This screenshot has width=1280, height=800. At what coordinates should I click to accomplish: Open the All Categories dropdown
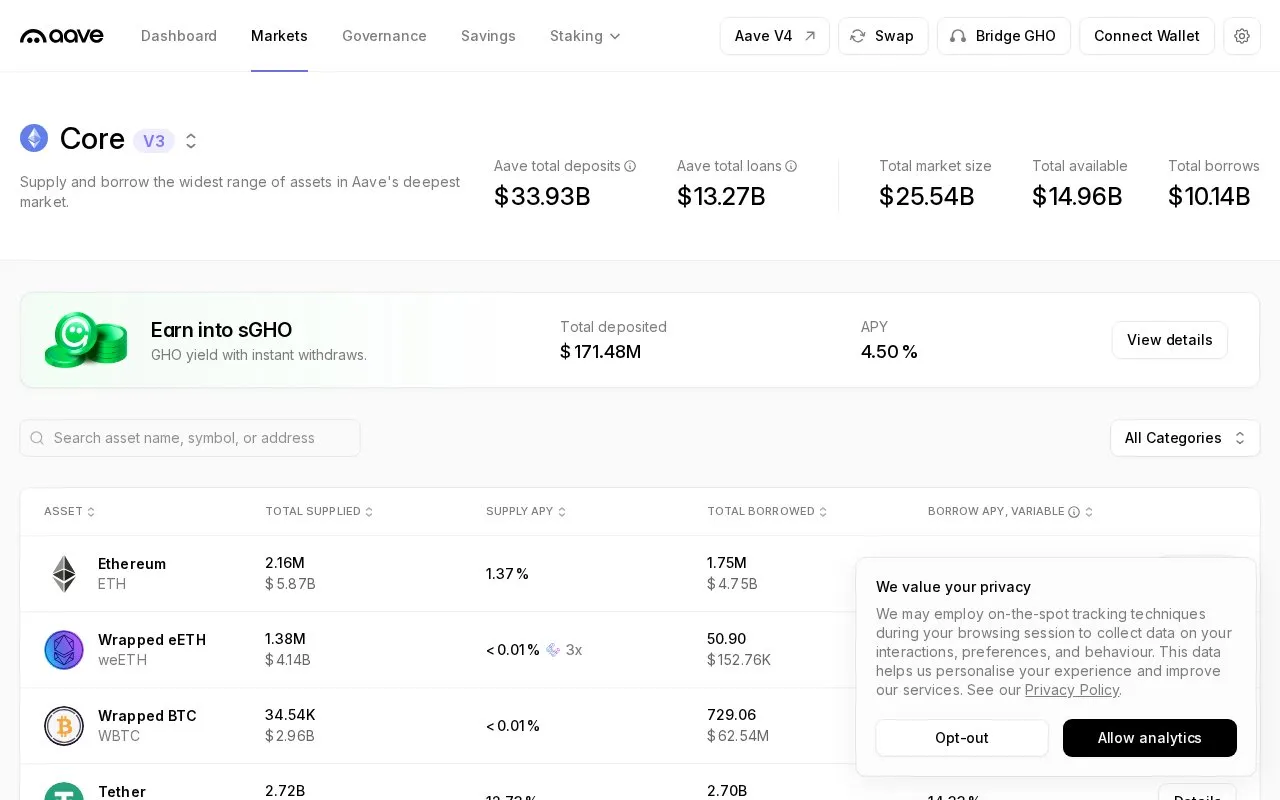tap(1185, 438)
